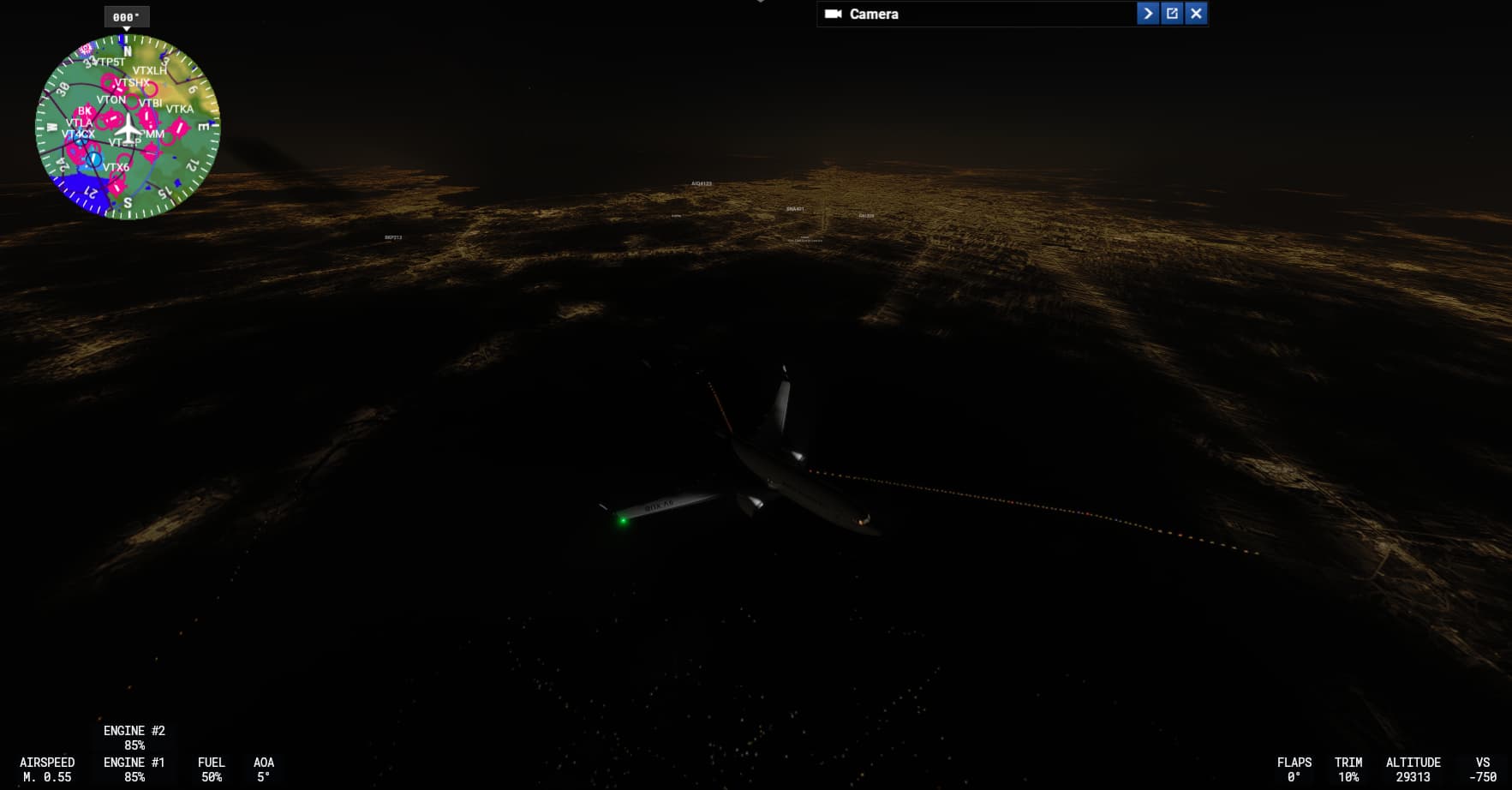Click the 85% value under ENGINE #2
Screen dimensions: 1512x790
coord(134,745)
